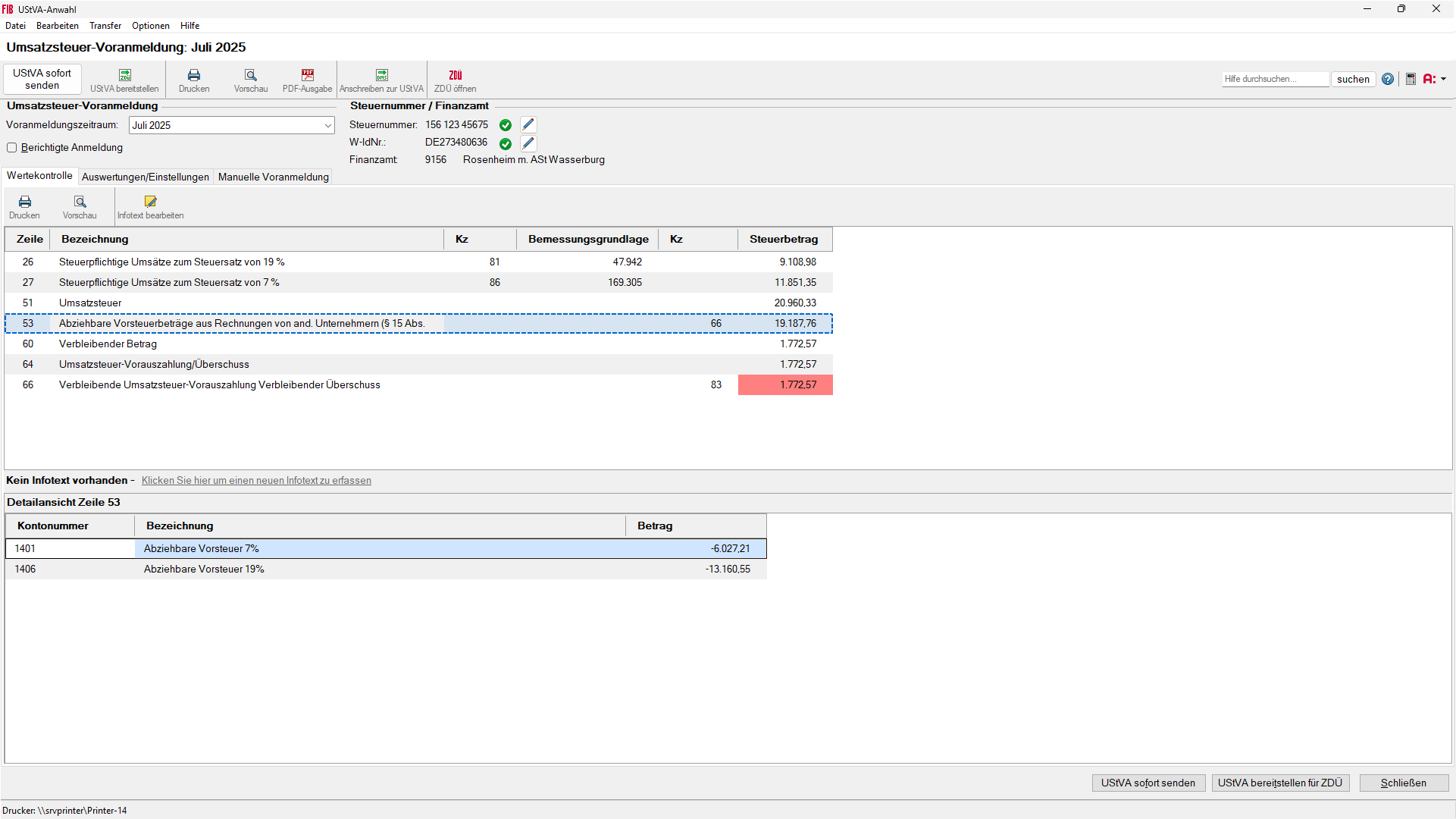Select Anschreiben zur UStVA
The image size is (1456, 819).
[381, 80]
